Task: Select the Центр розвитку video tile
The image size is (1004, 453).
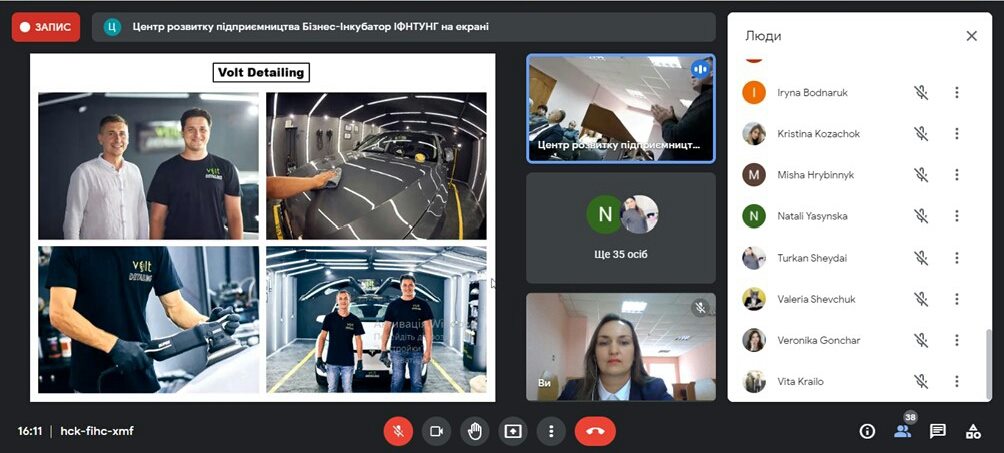Action: click(x=620, y=108)
